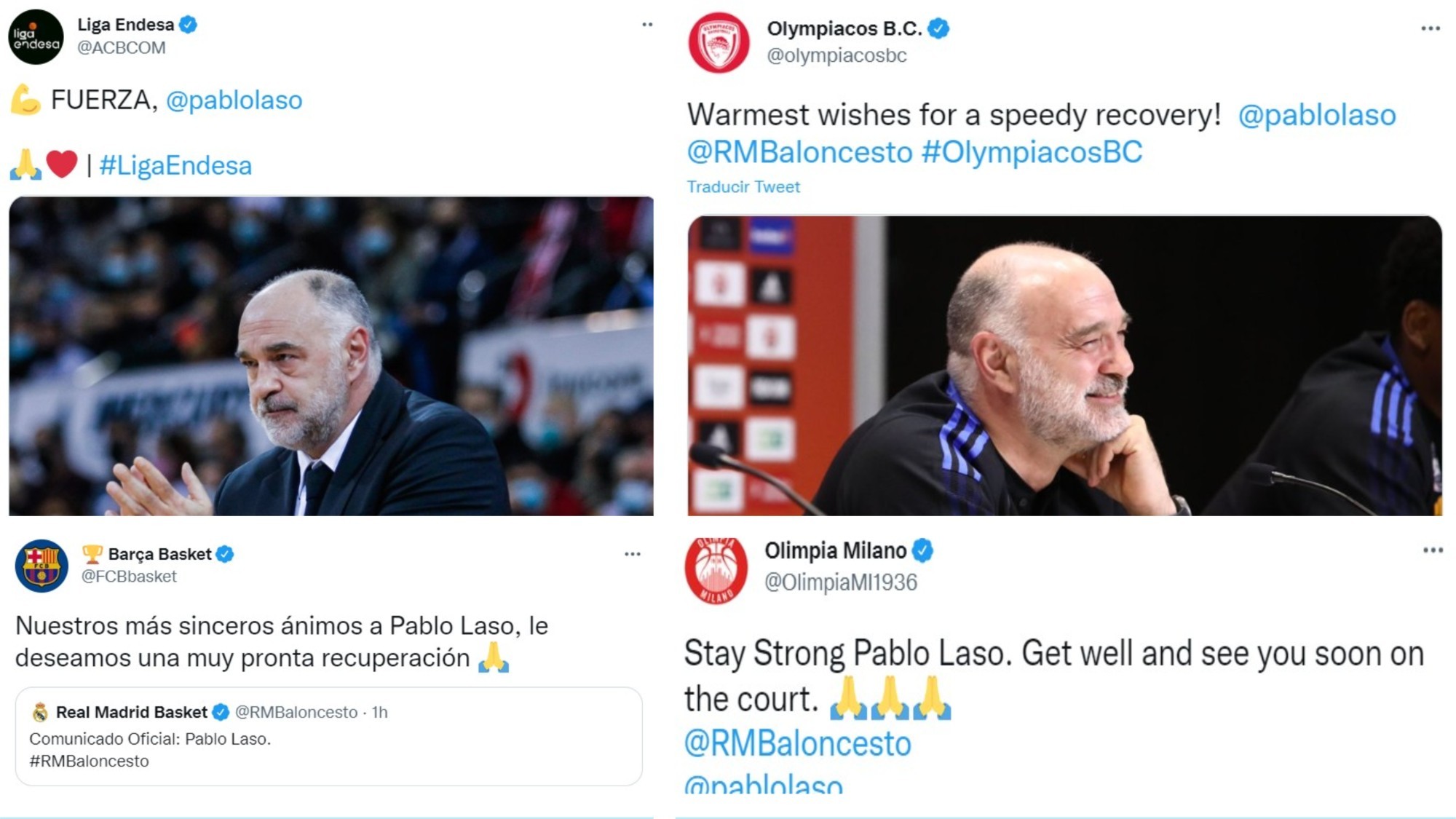This screenshot has width=1456, height=819.
Task: Open the #LigaEndesa hashtag
Action: point(175,165)
